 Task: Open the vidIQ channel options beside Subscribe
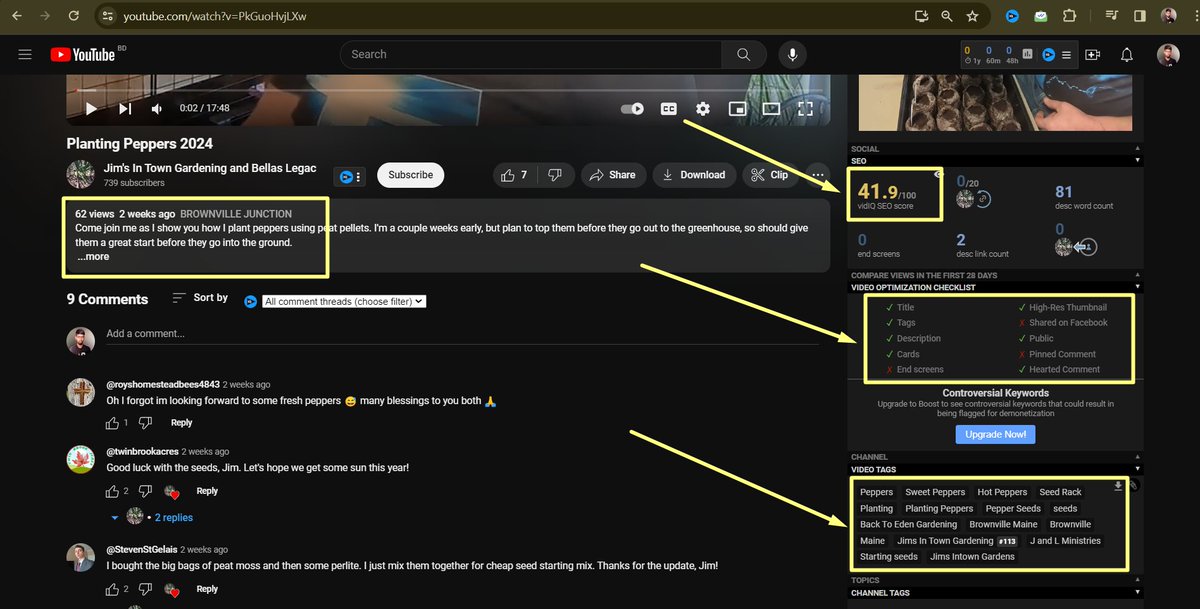pyautogui.click(x=351, y=176)
